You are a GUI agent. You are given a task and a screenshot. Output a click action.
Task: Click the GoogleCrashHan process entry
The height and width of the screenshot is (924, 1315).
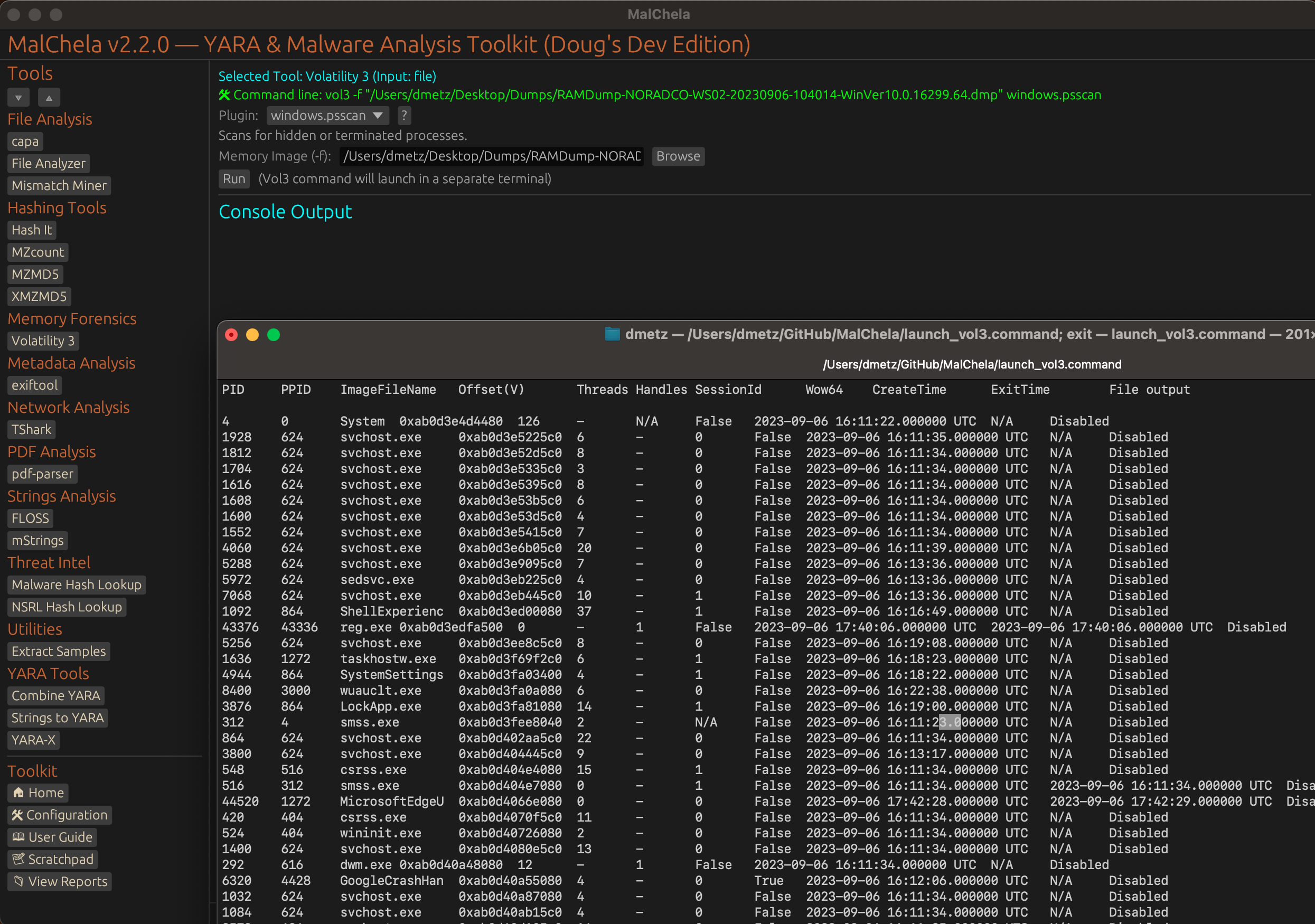click(x=392, y=881)
